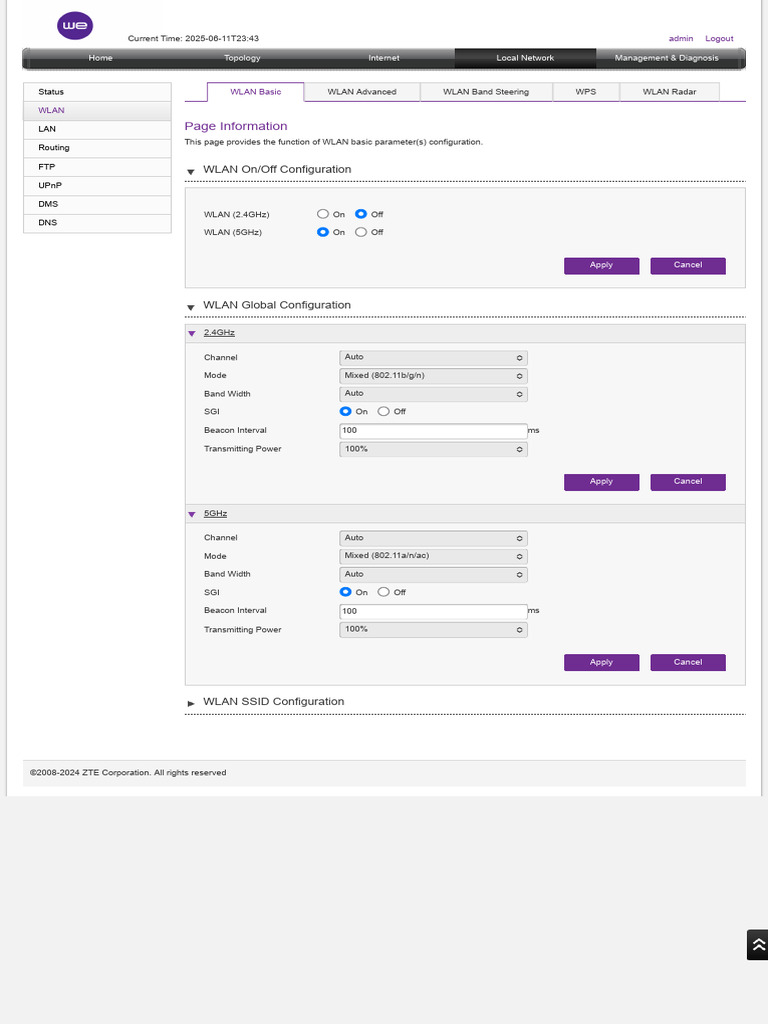Screen dimensions: 768x1024
Task: Apply the WLAN On/Off configuration
Action: tap(601, 265)
